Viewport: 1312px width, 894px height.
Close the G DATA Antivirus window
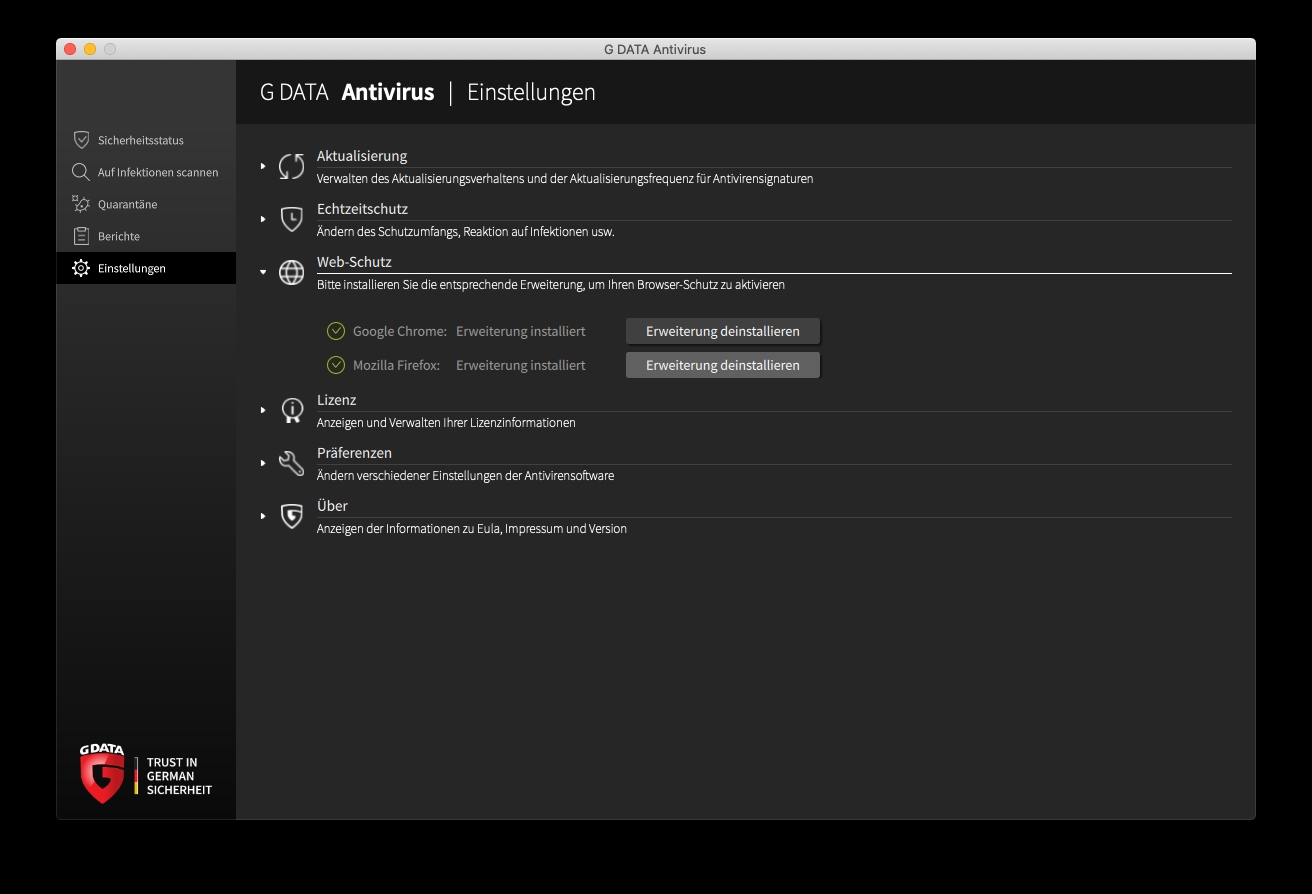[70, 49]
